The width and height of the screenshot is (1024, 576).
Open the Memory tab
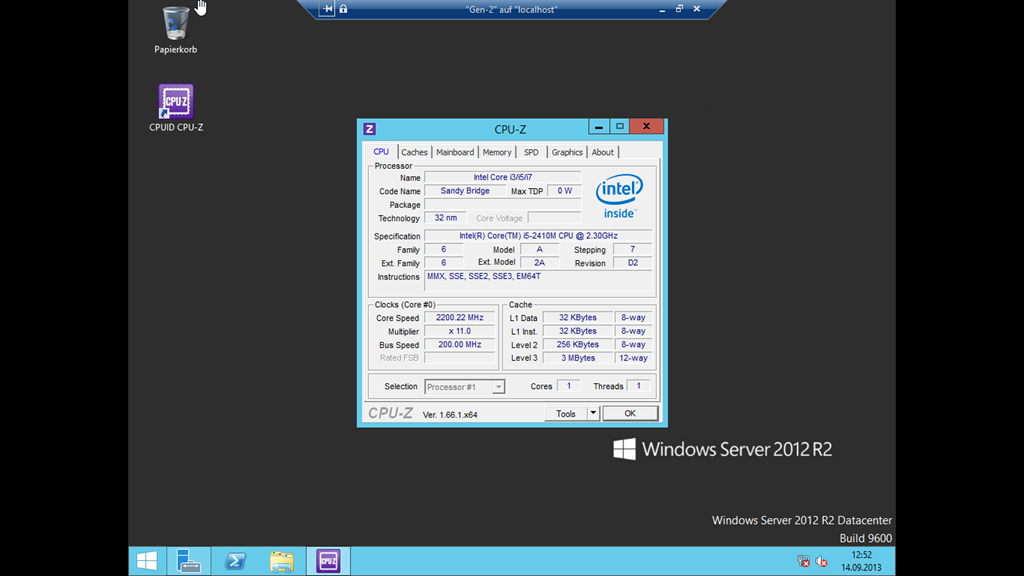(497, 152)
